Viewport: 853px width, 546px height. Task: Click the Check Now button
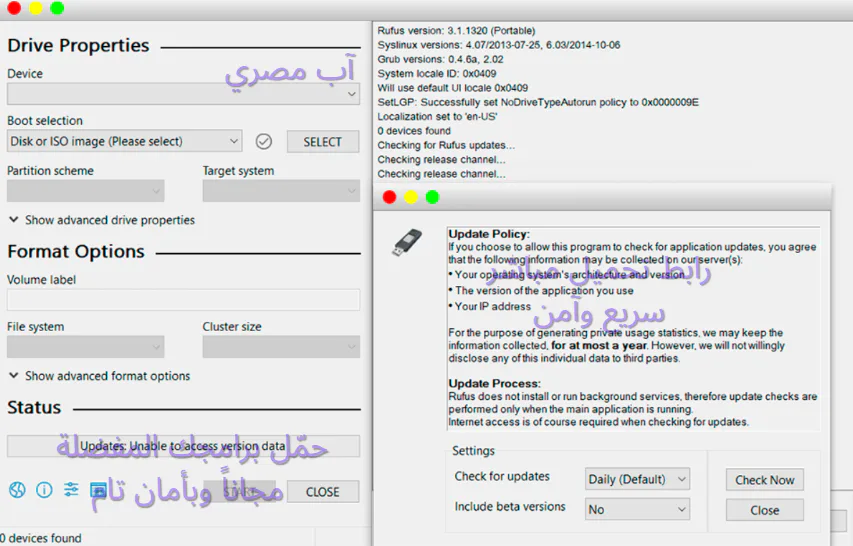tap(764, 480)
